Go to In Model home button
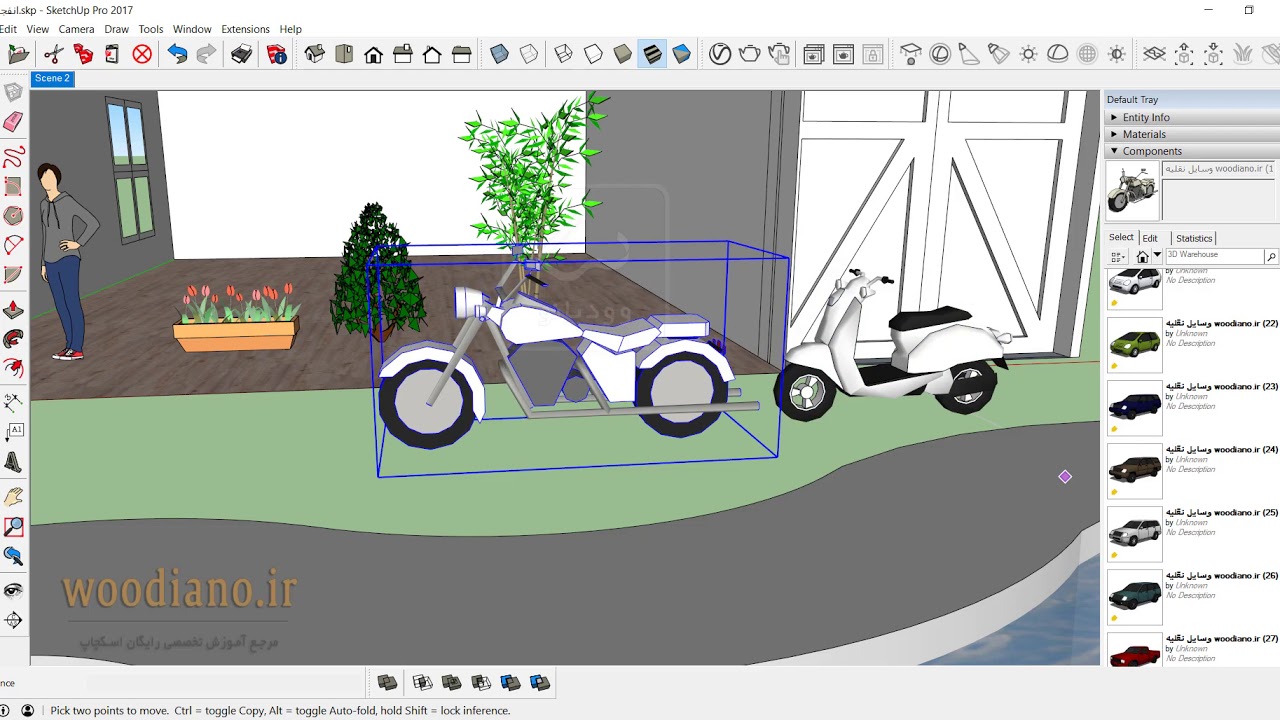The width and height of the screenshot is (1280, 720). pyautogui.click(x=1143, y=257)
